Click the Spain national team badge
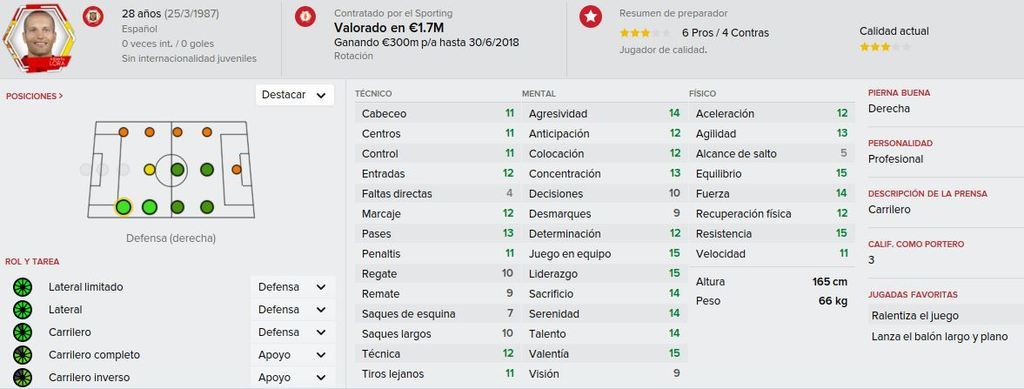1024x389 pixels. (x=93, y=16)
